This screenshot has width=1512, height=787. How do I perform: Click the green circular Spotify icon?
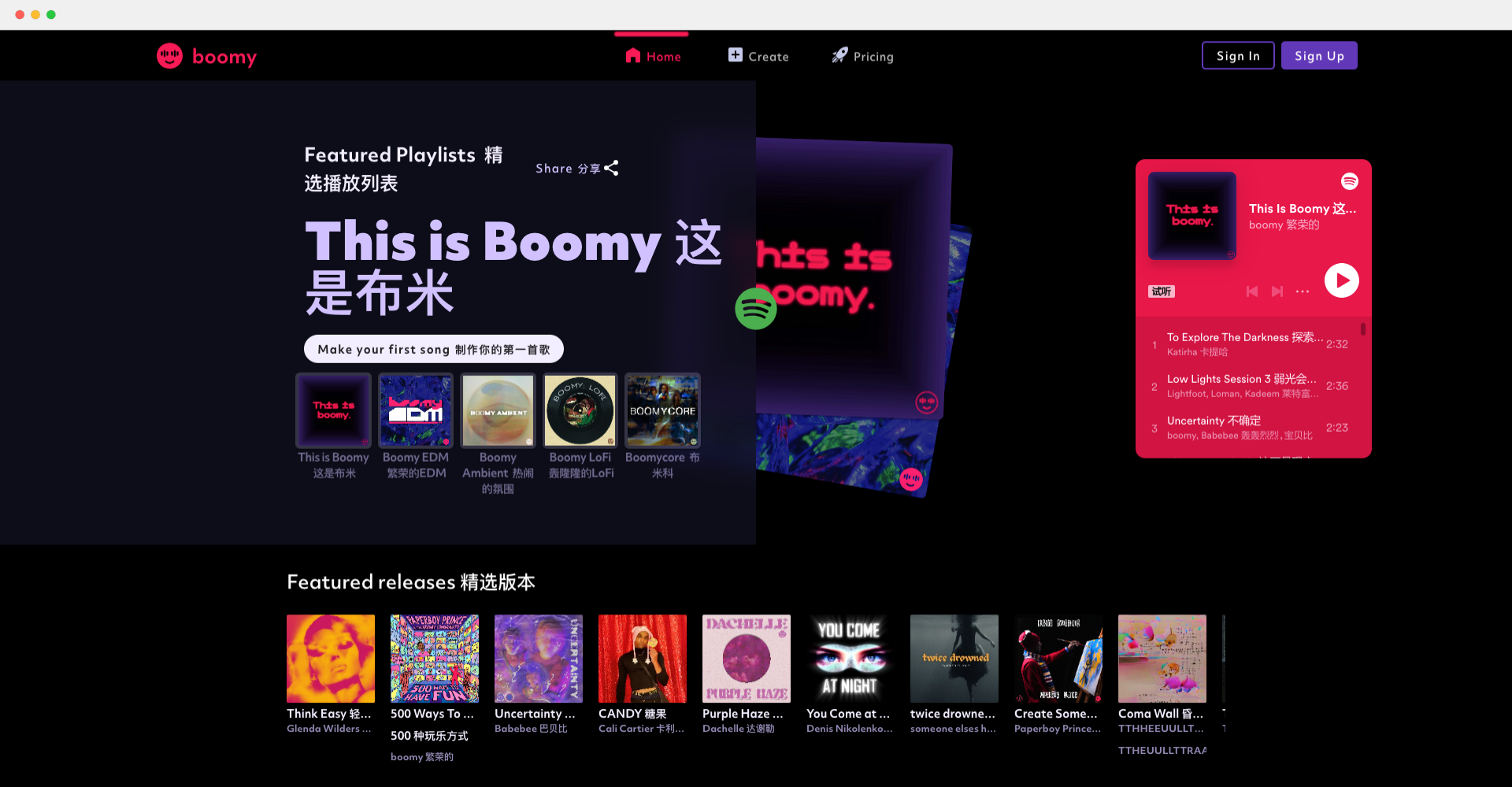click(755, 309)
